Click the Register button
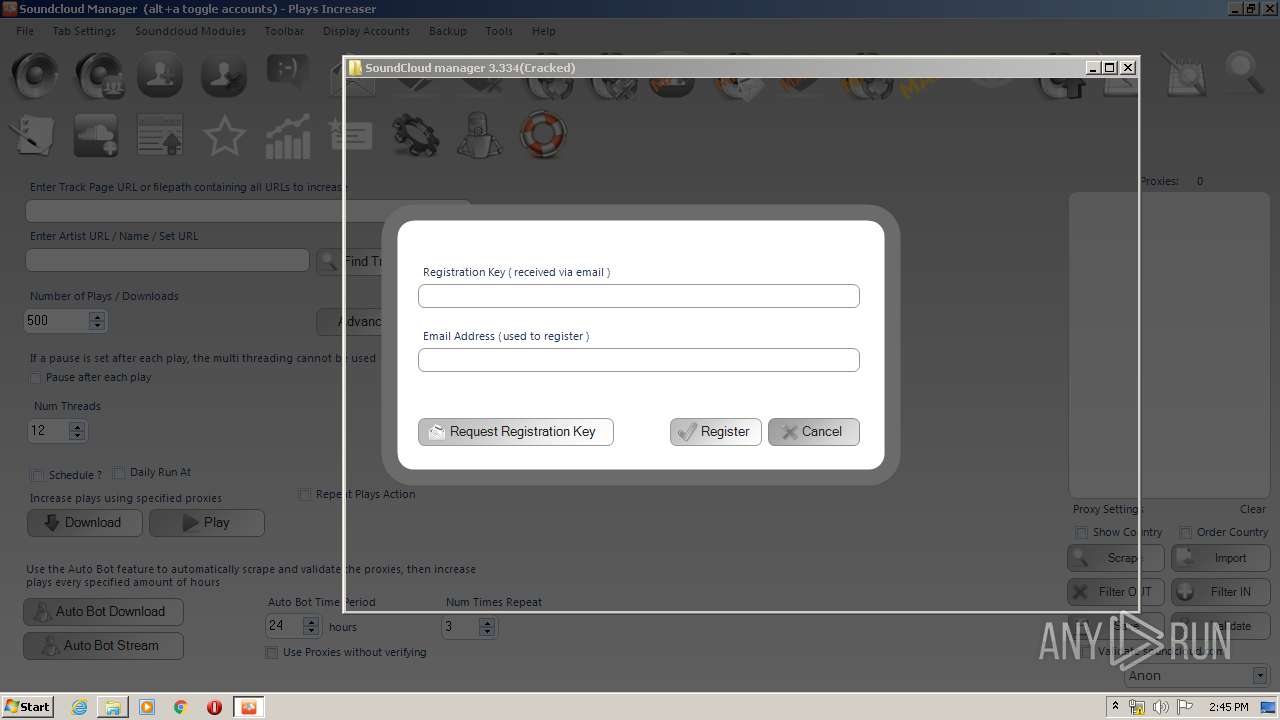Screen dimensions: 1280x720 coord(716,432)
